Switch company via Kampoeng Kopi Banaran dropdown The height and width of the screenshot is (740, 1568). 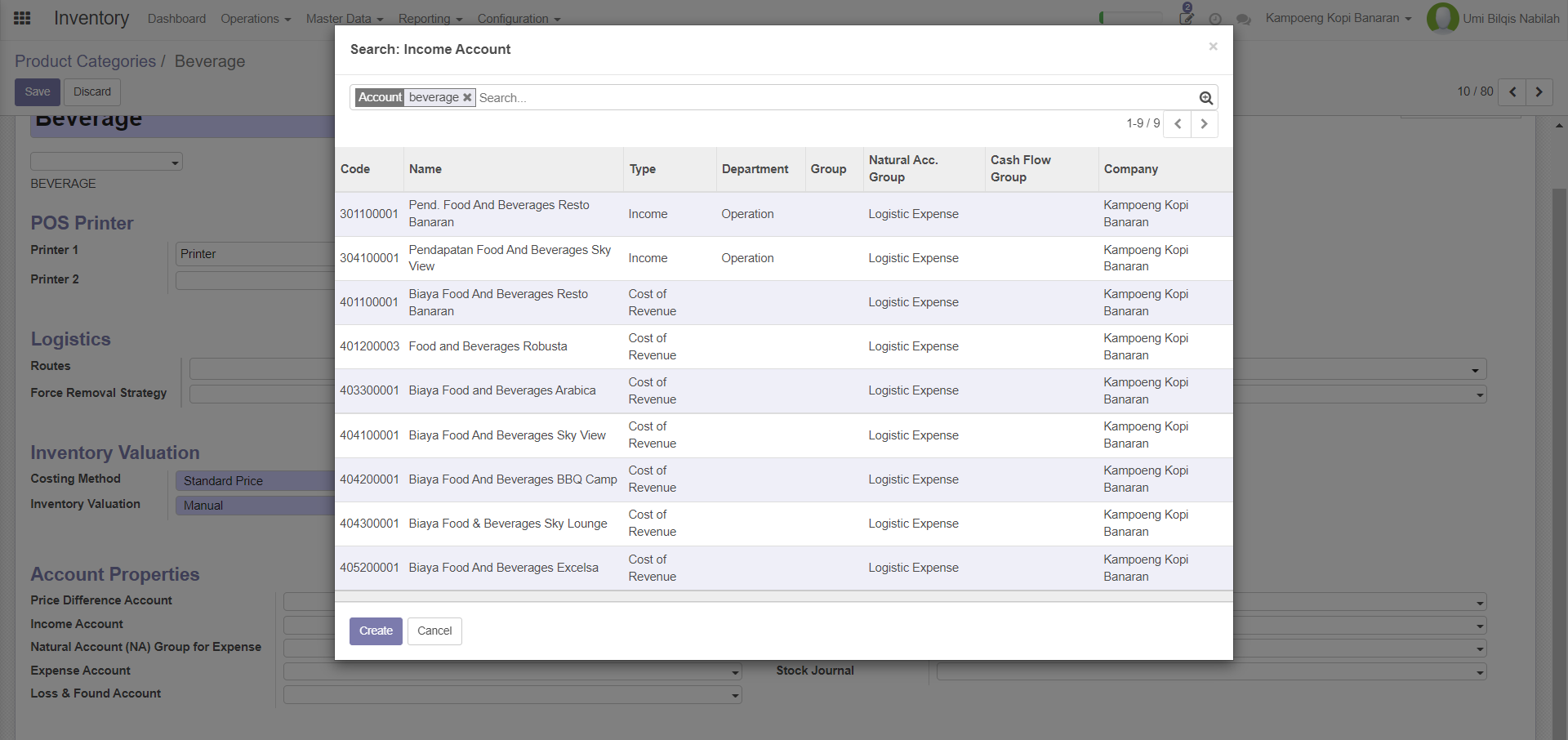[1338, 18]
